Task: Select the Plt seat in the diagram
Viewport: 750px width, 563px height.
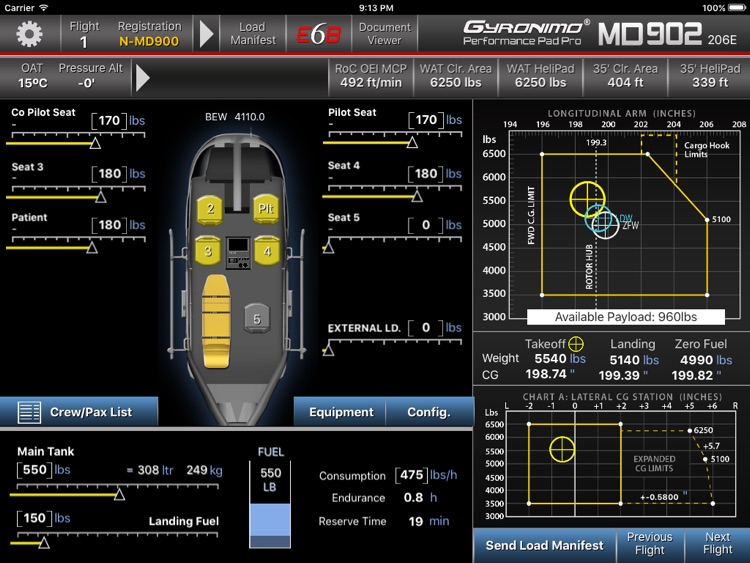Action: pyautogui.click(x=266, y=209)
